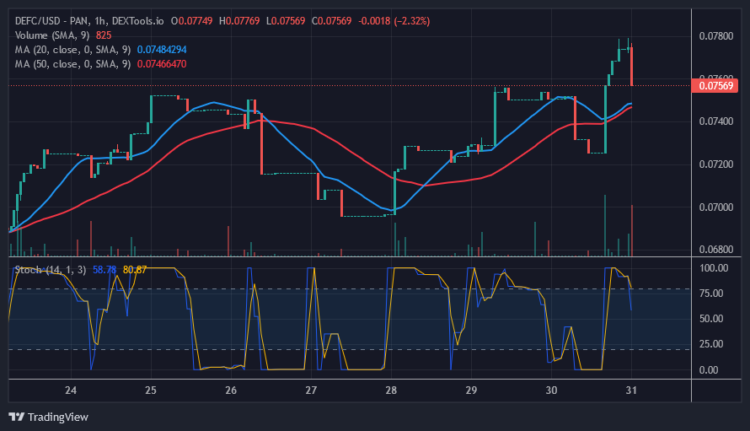Click the TradingView wordmark link
This screenshot has width=750, height=431.
tap(58, 417)
